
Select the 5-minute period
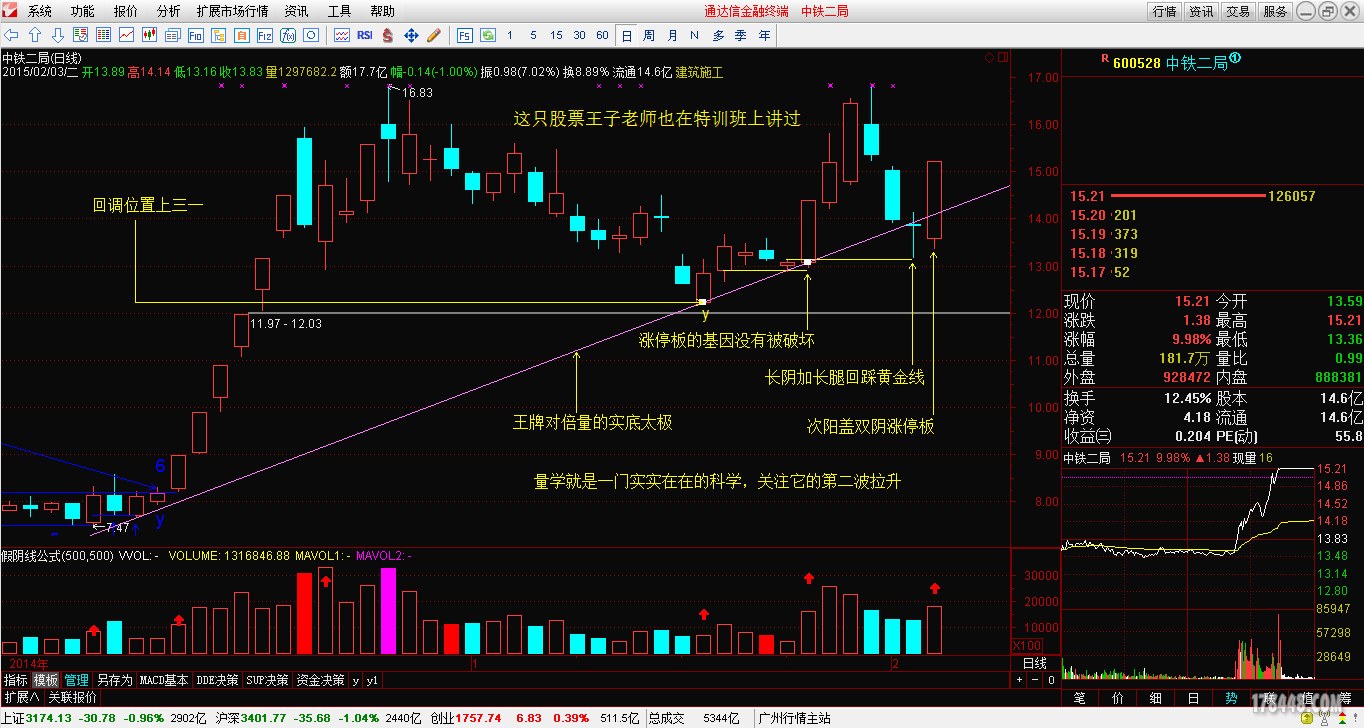(x=533, y=35)
